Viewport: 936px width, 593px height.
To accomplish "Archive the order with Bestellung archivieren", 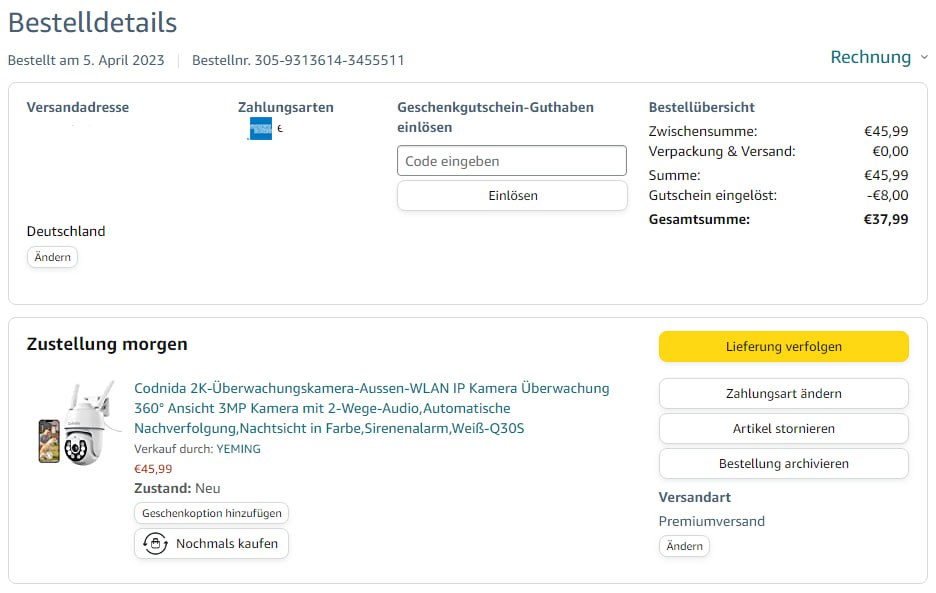I will click(x=783, y=464).
